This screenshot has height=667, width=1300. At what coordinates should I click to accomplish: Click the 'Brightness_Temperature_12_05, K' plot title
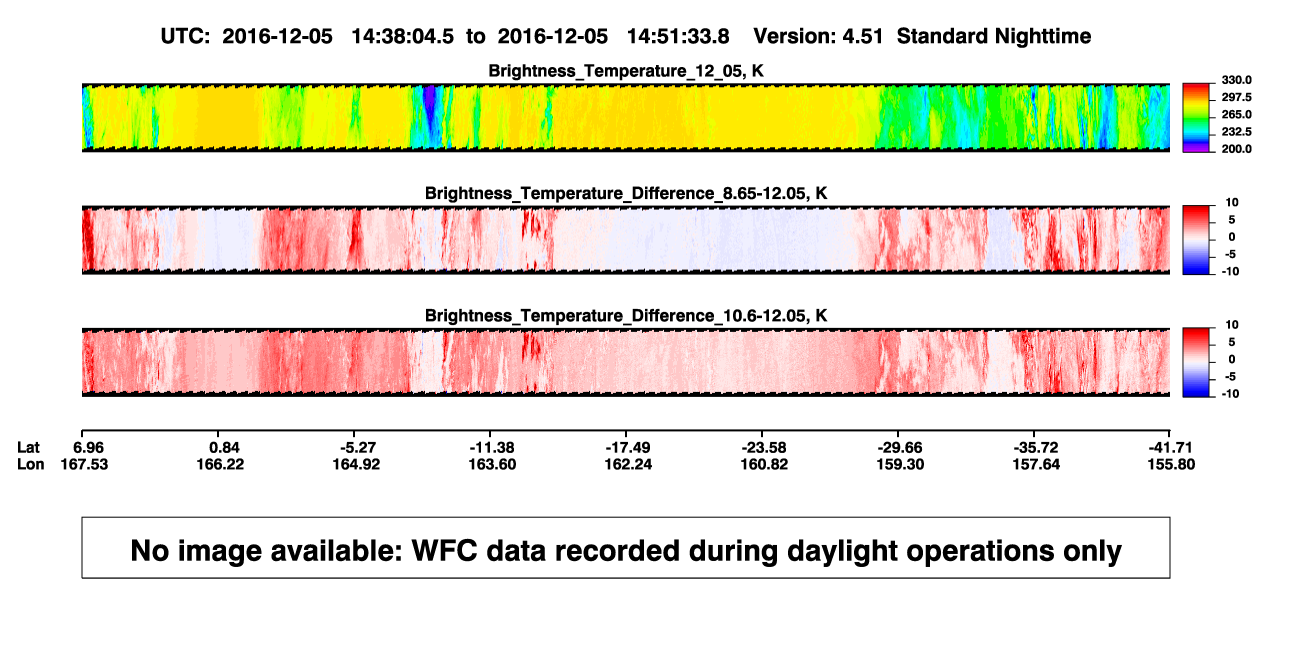coord(626,71)
